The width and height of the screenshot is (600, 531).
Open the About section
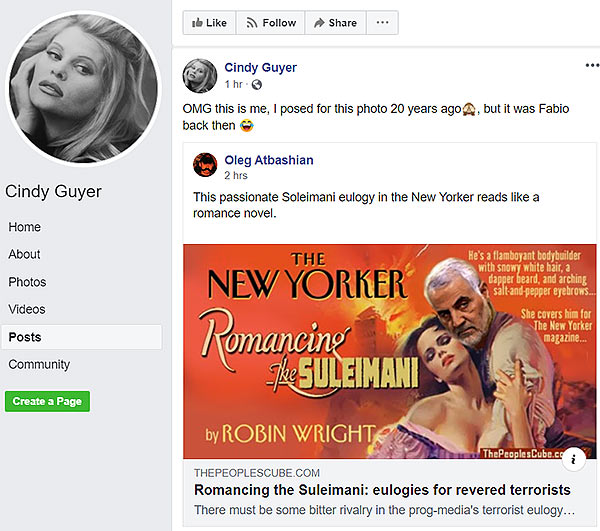(x=25, y=254)
